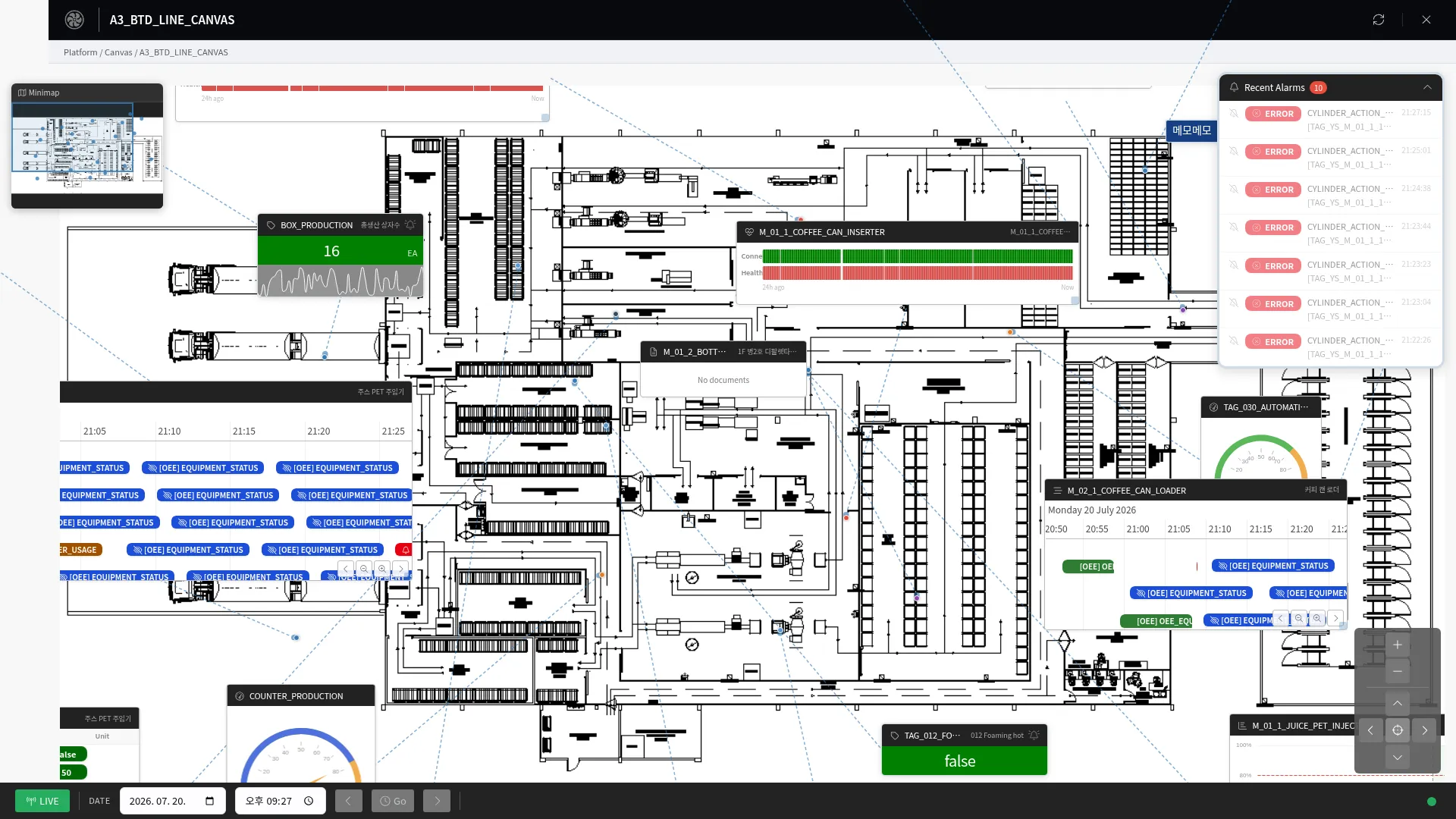1456x819 pixels.
Task: Zoom out the 주스 PET timeline
Action: coord(364,569)
